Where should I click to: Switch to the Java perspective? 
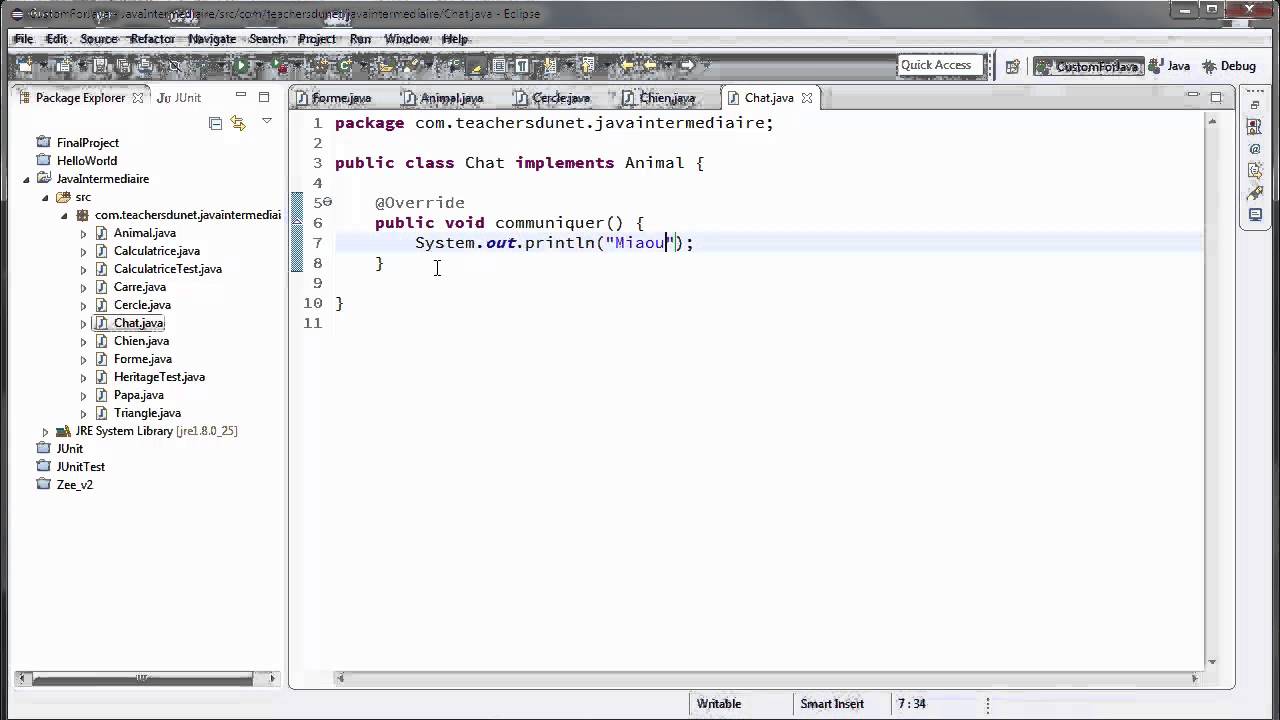point(1170,66)
